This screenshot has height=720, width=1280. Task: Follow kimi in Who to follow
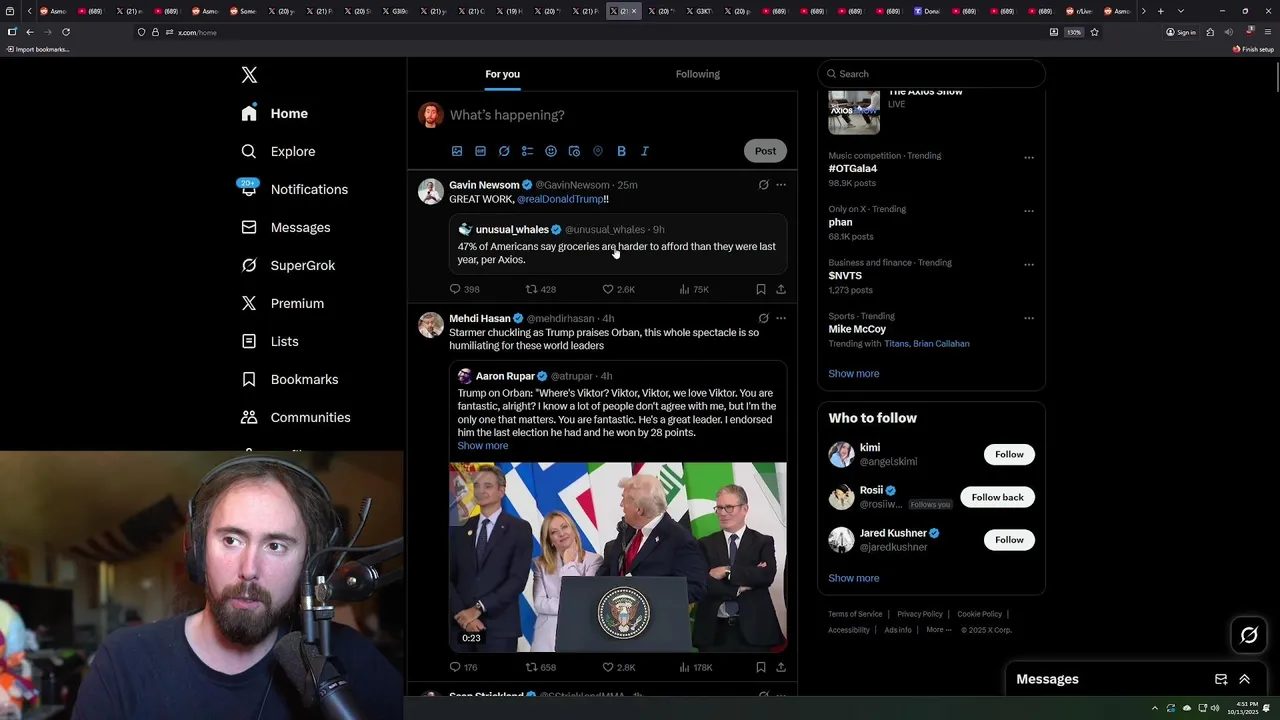(x=1009, y=454)
